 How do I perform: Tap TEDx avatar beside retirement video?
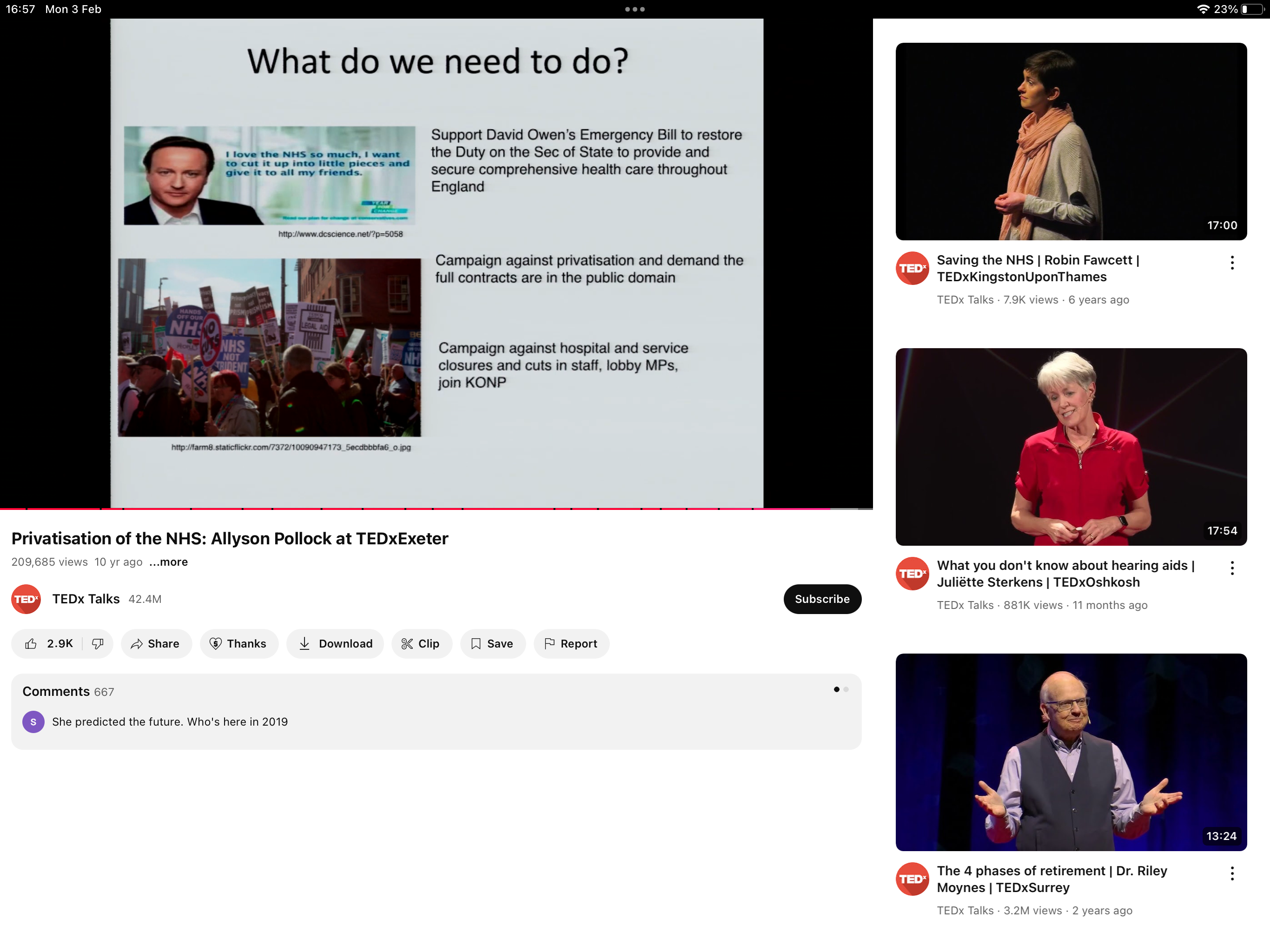coord(913,879)
